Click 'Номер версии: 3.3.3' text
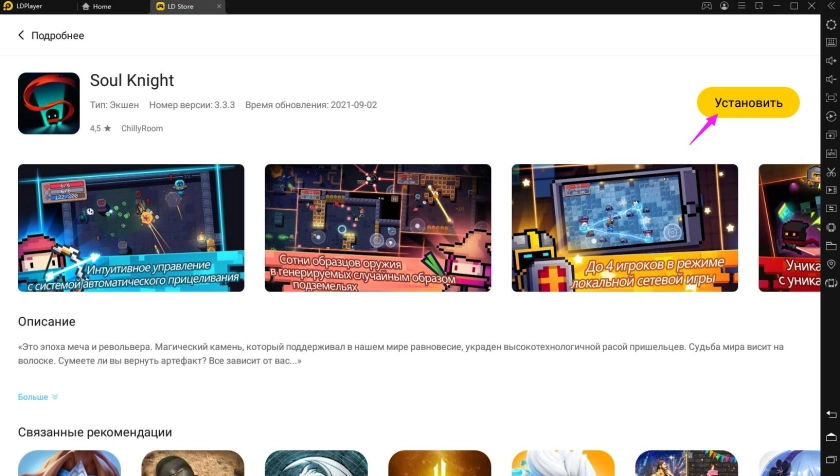840x476 pixels. click(x=192, y=105)
